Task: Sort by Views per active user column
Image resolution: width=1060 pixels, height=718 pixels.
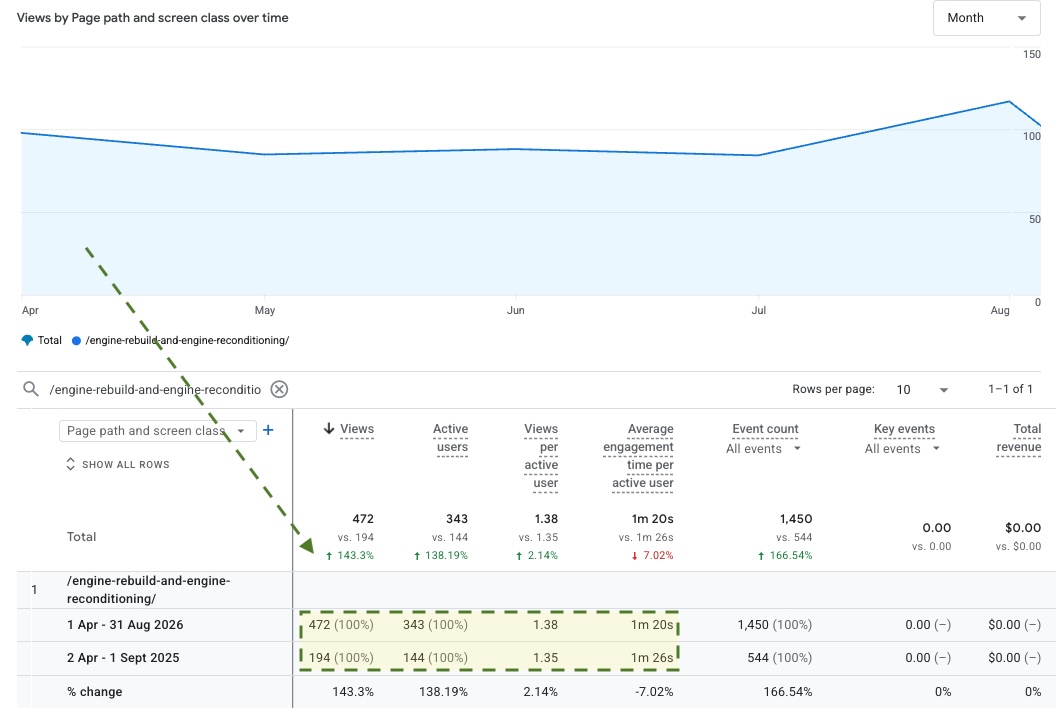Action: 541,456
